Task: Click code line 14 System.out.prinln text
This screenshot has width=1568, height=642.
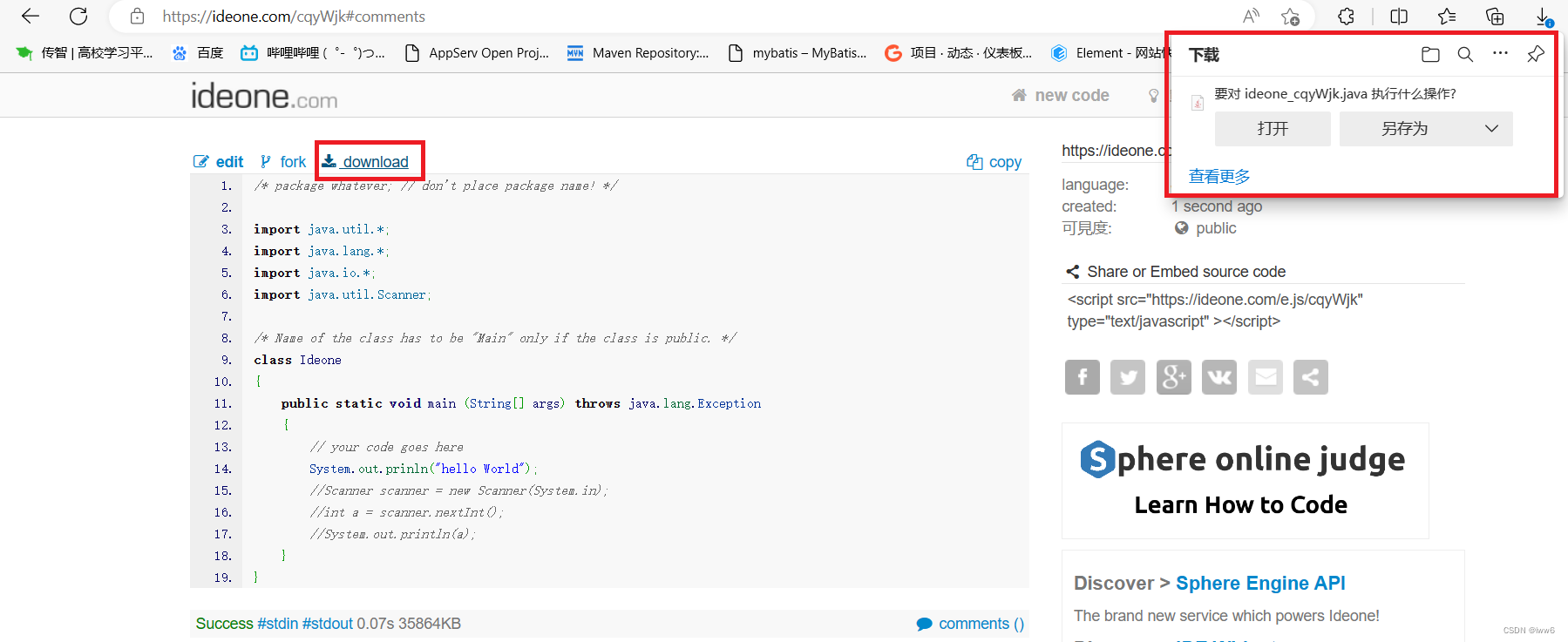Action: pos(424,469)
